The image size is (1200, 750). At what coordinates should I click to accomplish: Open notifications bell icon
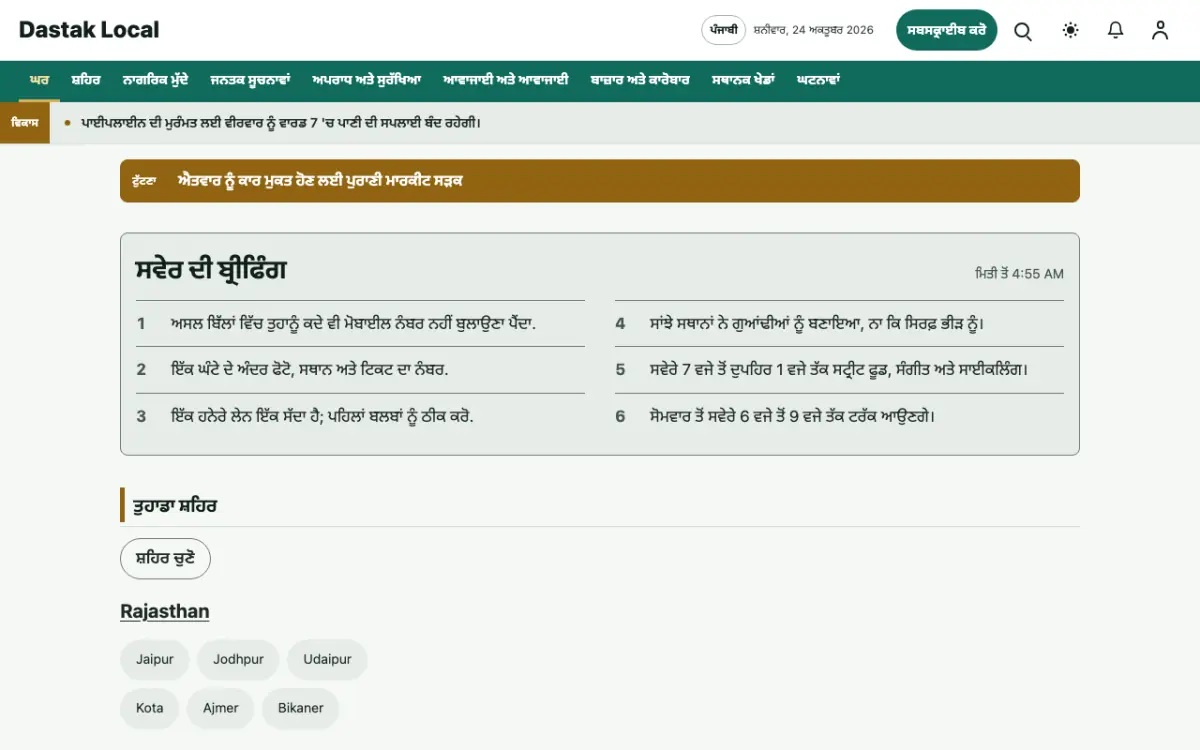(x=1116, y=31)
